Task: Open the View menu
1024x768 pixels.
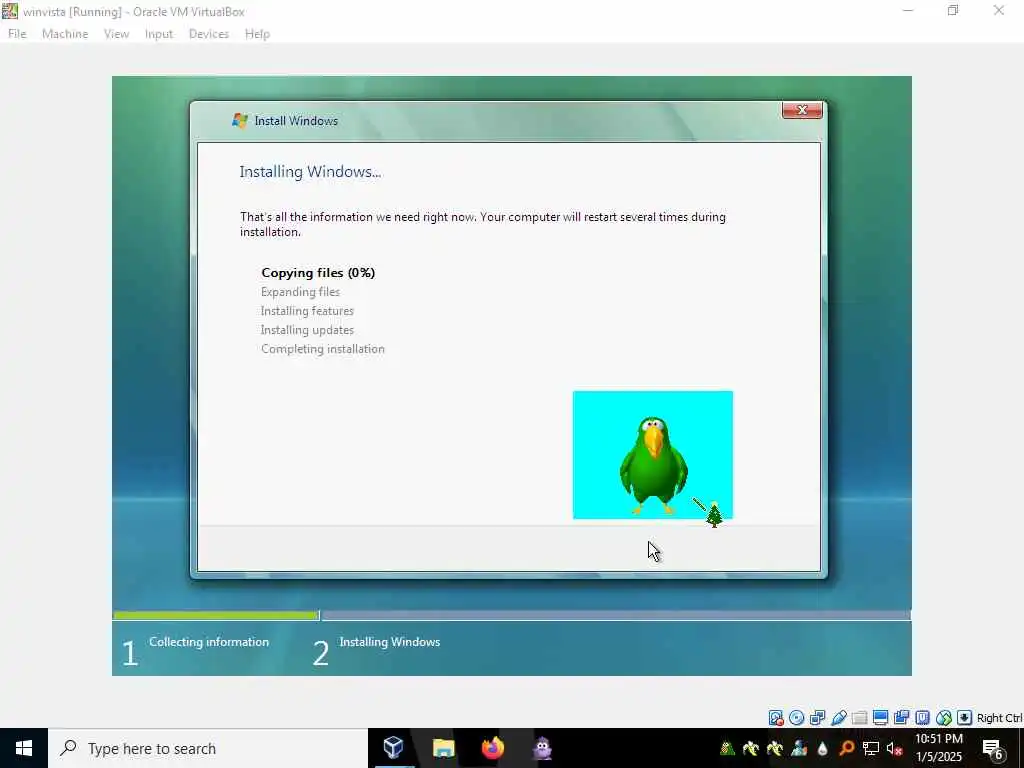Action: (x=116, y=34)
